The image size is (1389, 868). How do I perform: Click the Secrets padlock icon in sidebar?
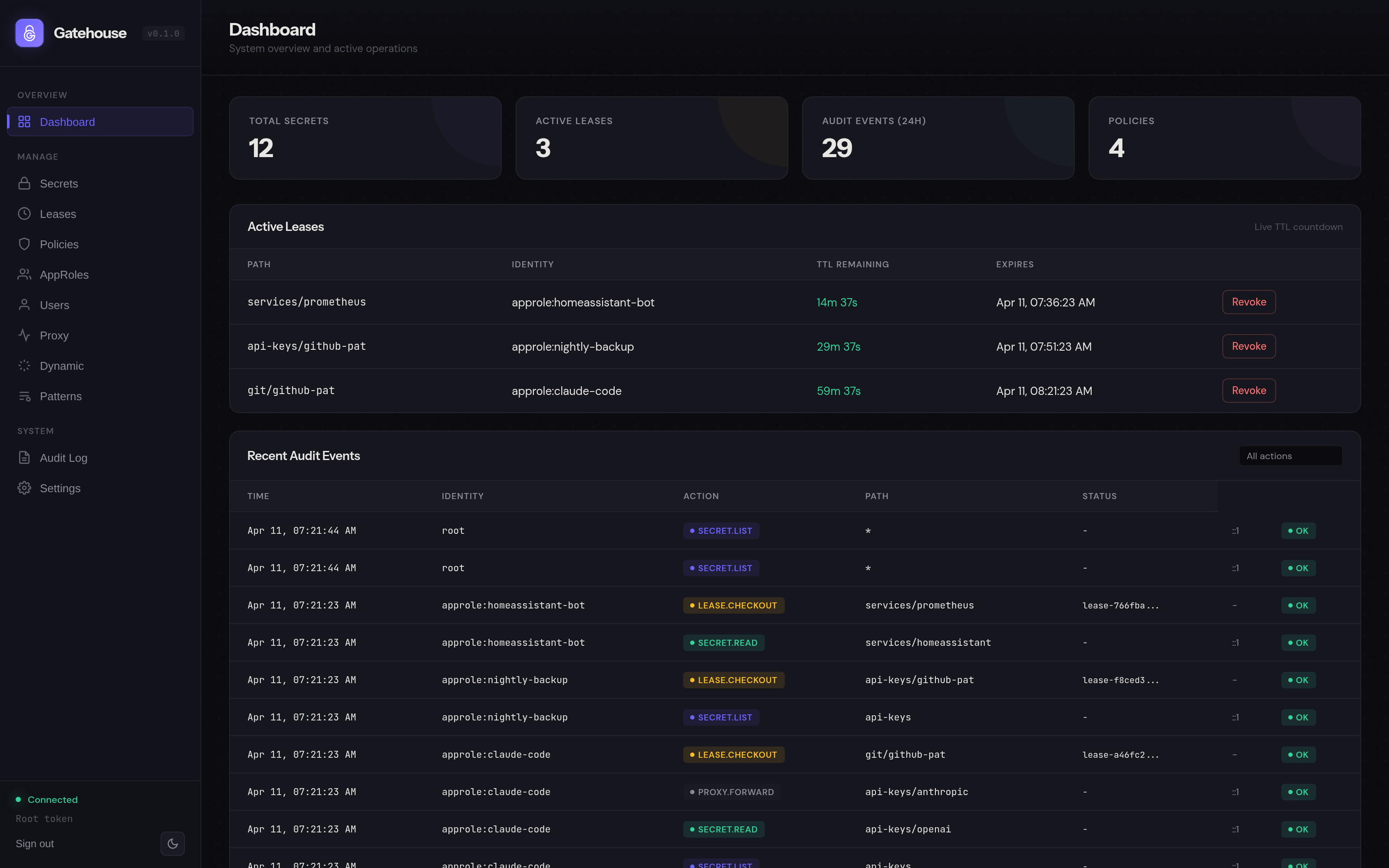[x=24, y=184]
